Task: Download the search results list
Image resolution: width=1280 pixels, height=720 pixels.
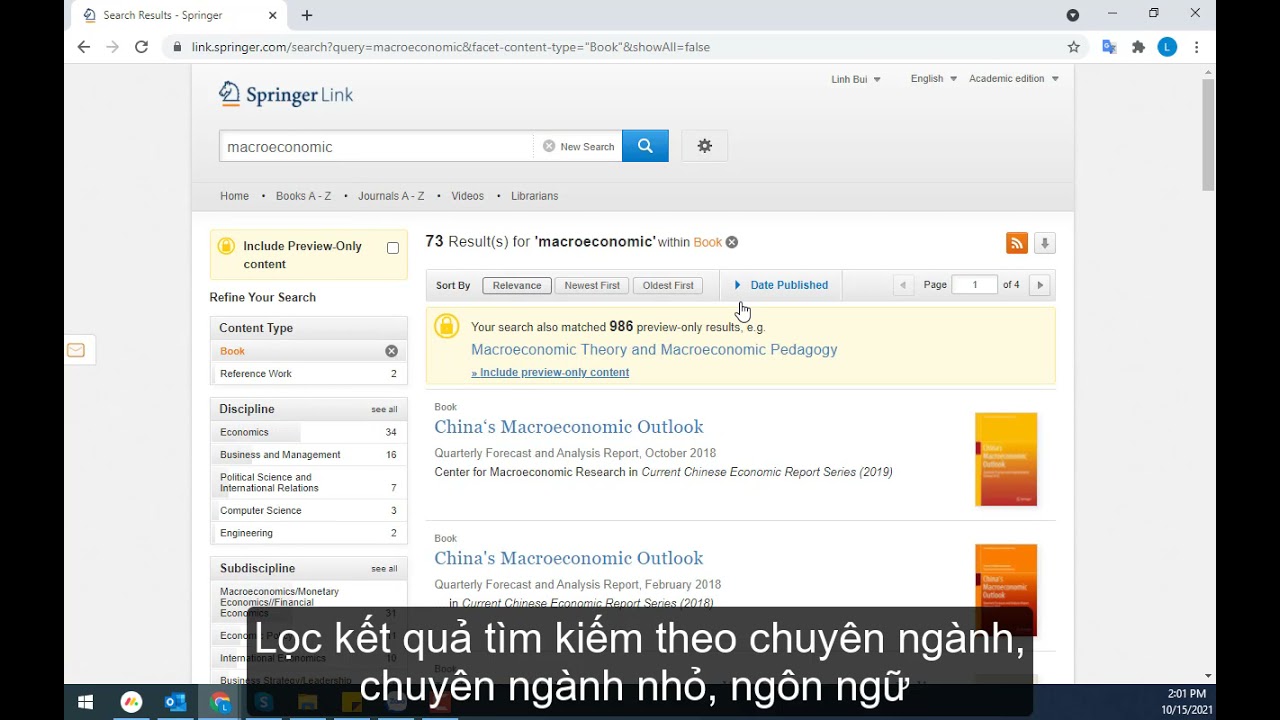Action: click(1044, 243)
